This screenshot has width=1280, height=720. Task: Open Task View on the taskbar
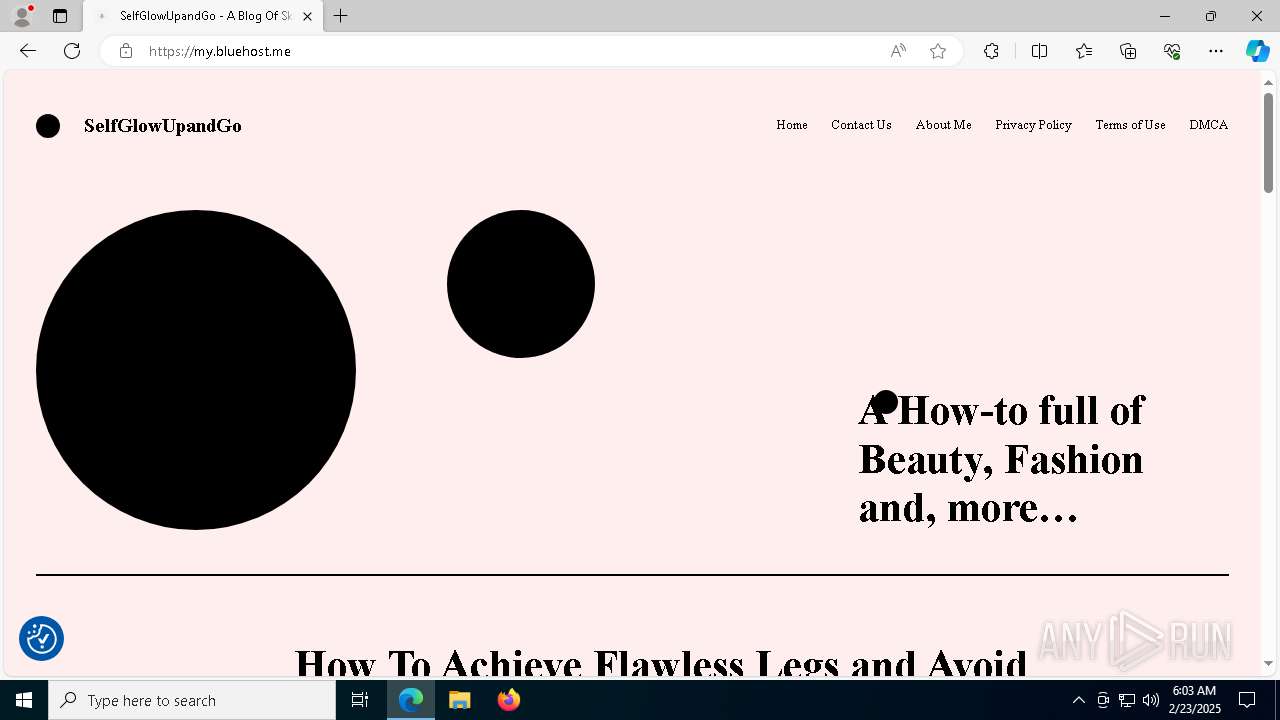(360, 700)
